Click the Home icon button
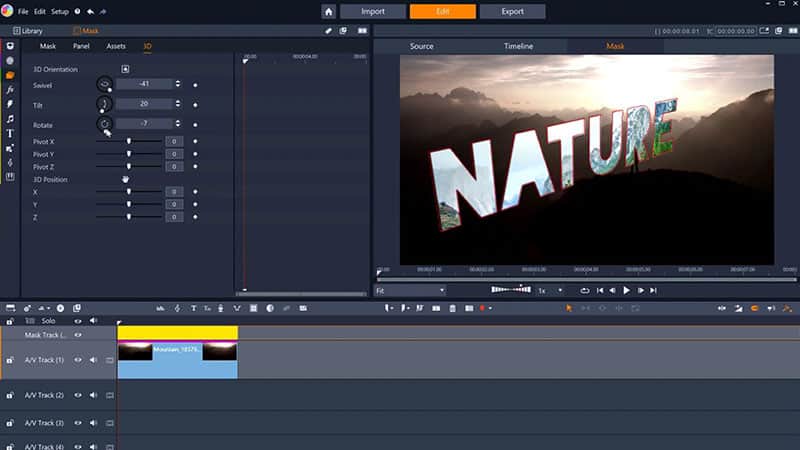The width and height of the screenshot is (800, 450). click(329, 12)
